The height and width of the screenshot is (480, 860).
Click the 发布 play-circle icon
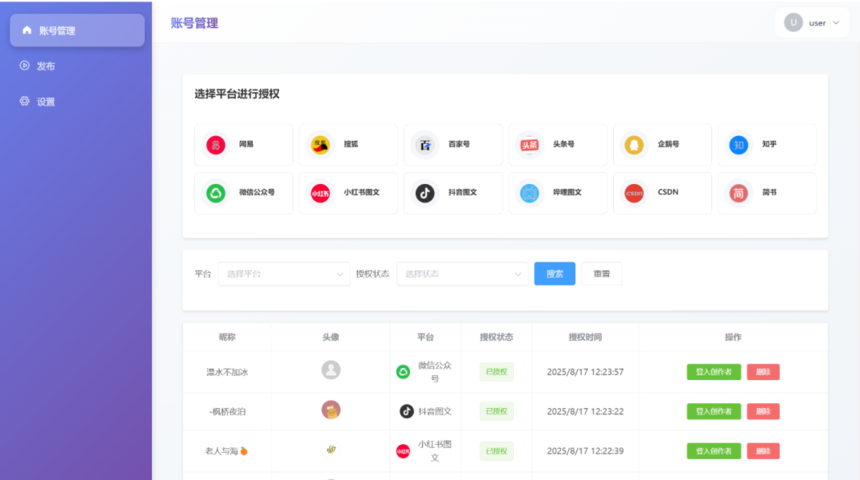(x=25, y=65)
